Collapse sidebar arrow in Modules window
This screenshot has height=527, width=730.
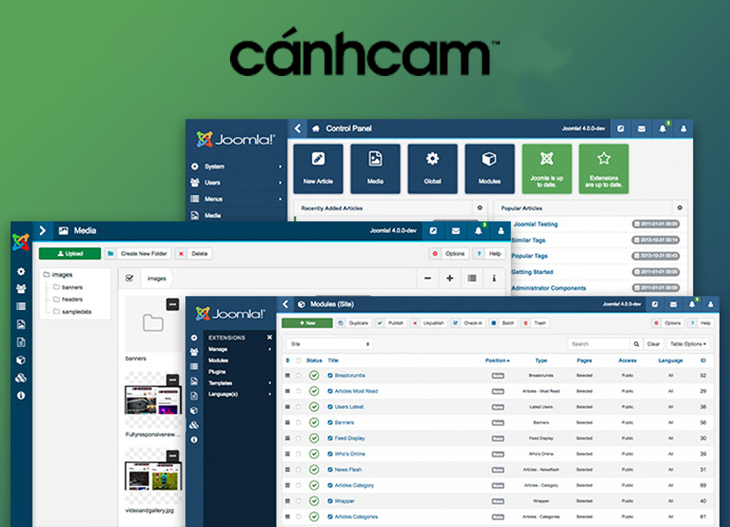point(285,304)
